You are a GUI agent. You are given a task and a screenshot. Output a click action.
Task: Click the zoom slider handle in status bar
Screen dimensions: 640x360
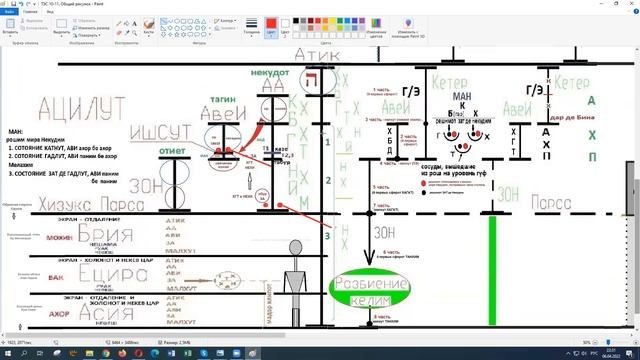(x=609, y=342)
